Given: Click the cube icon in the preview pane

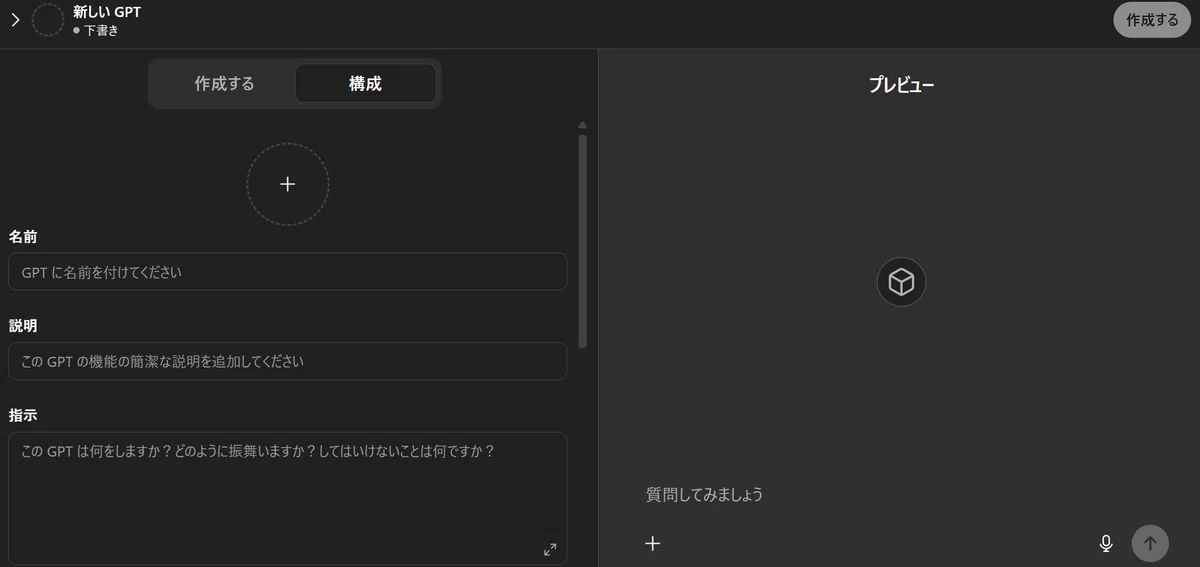Looking at the screenshot, I should pos(902,282).
